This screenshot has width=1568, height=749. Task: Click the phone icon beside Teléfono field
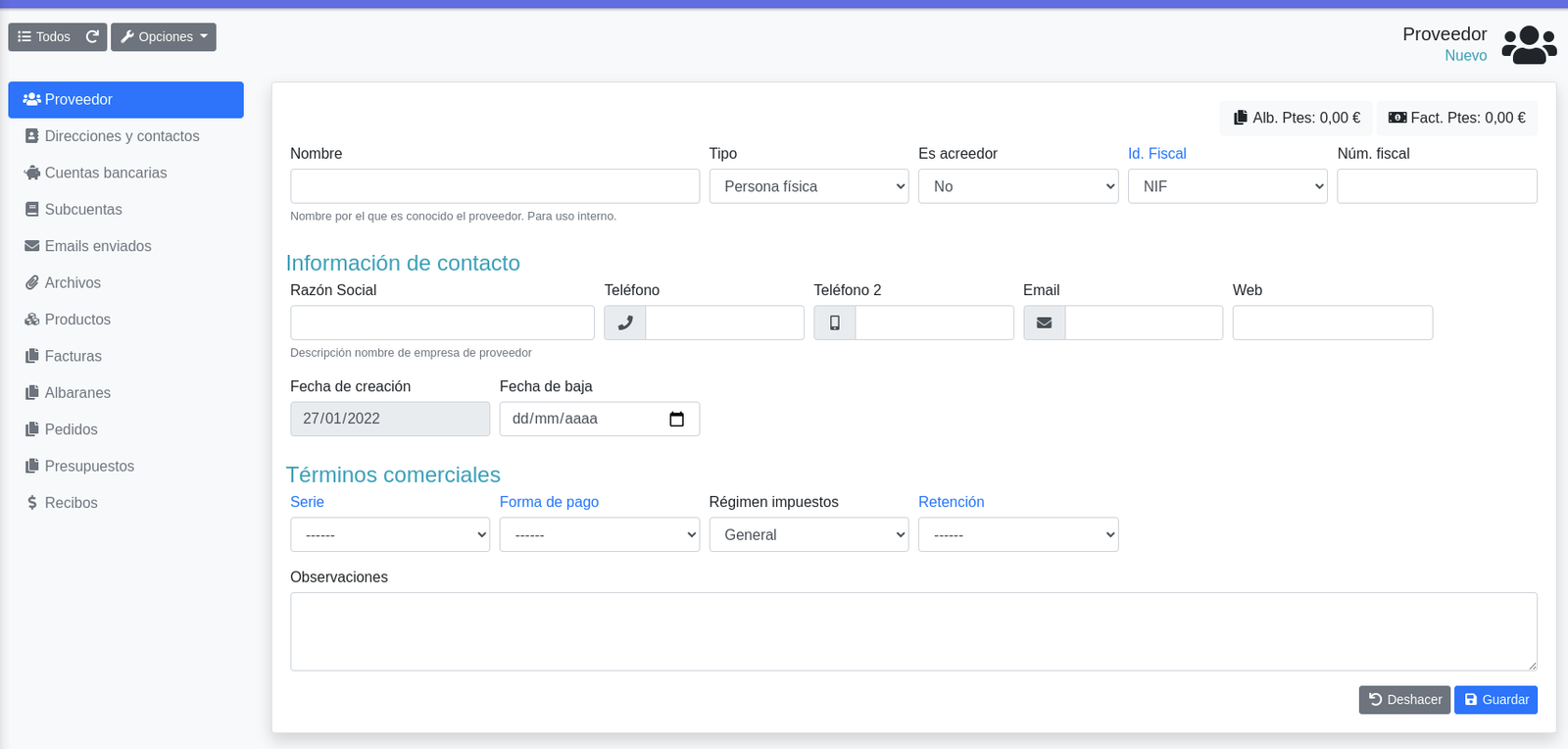[x=625, y=323]
